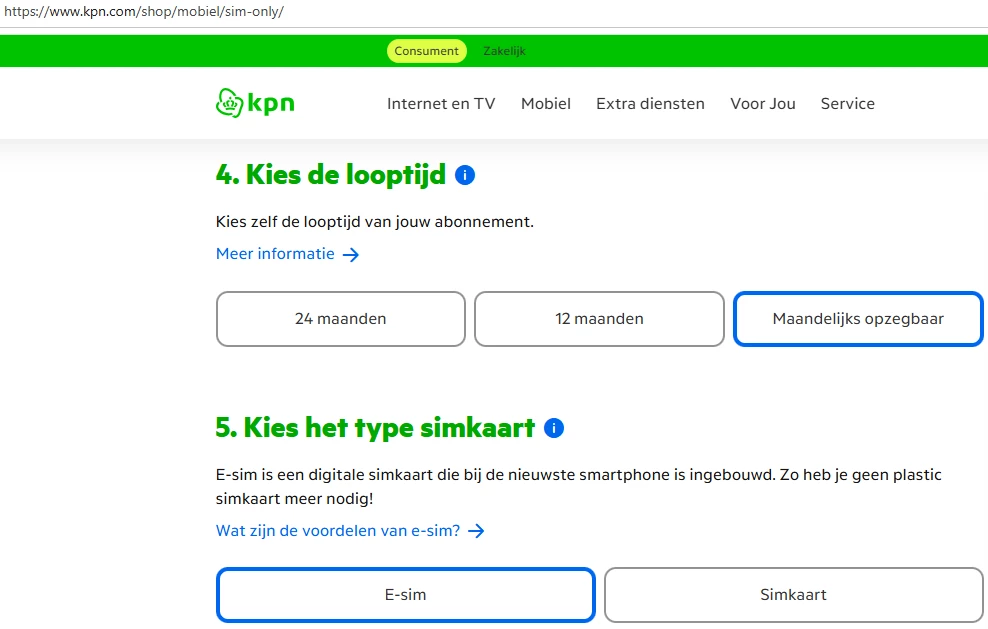
Task: Click arrow icon next to Meer informatie
Action: coord(351,255)
